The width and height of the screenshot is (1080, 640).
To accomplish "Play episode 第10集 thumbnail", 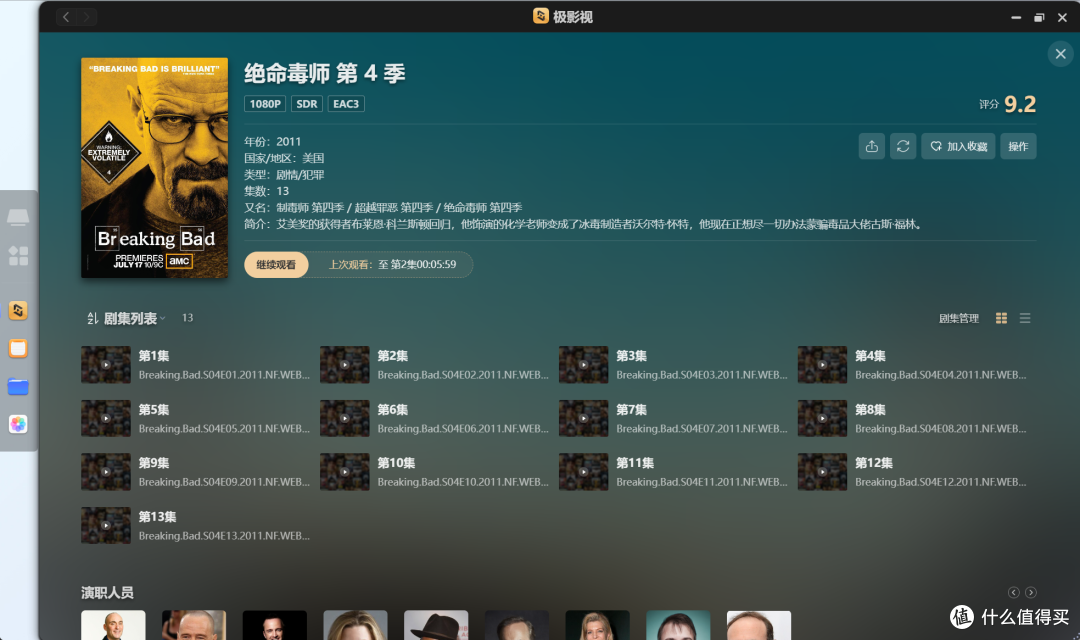I will tap(344, 472).
